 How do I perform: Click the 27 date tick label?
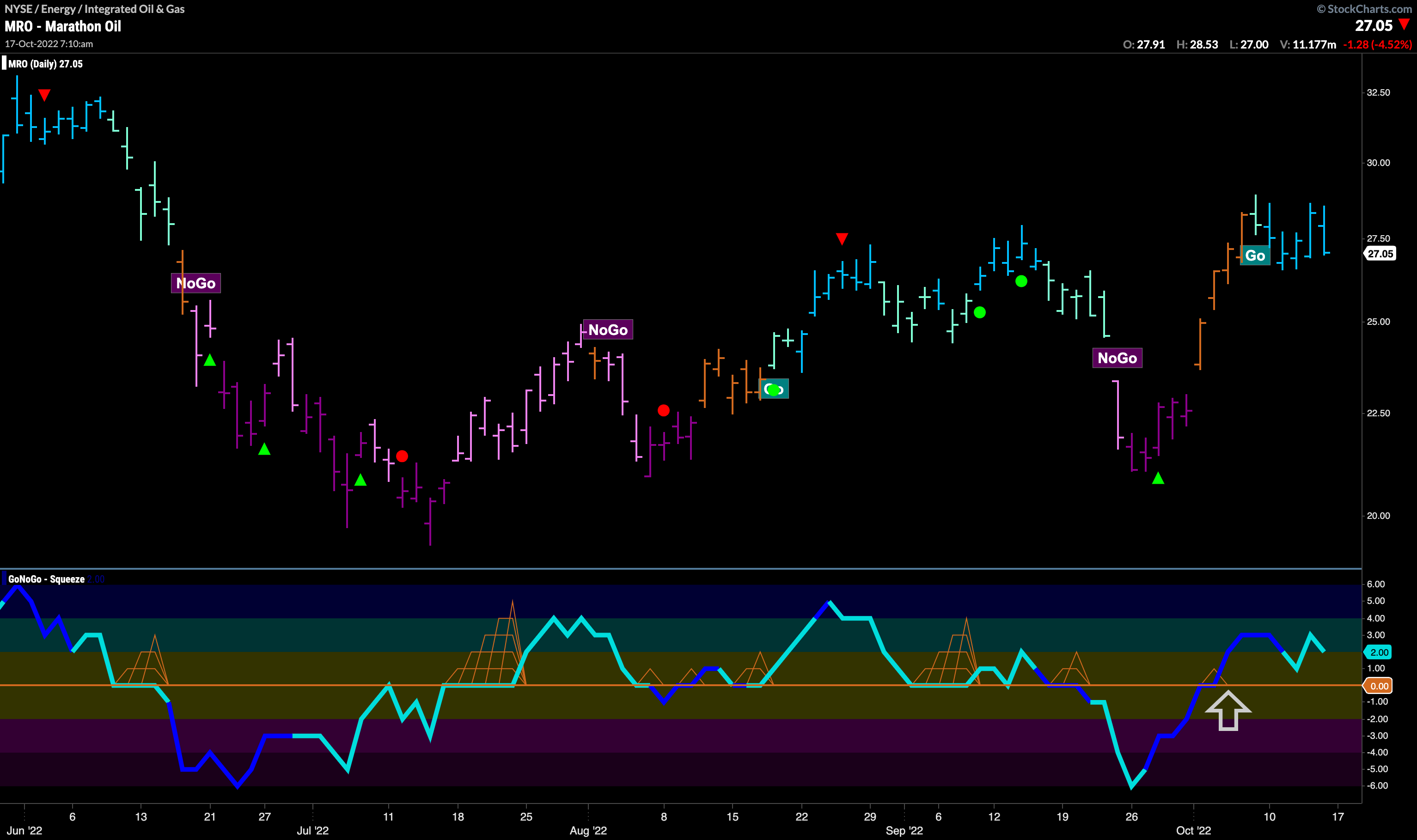[x=264, y=817]
